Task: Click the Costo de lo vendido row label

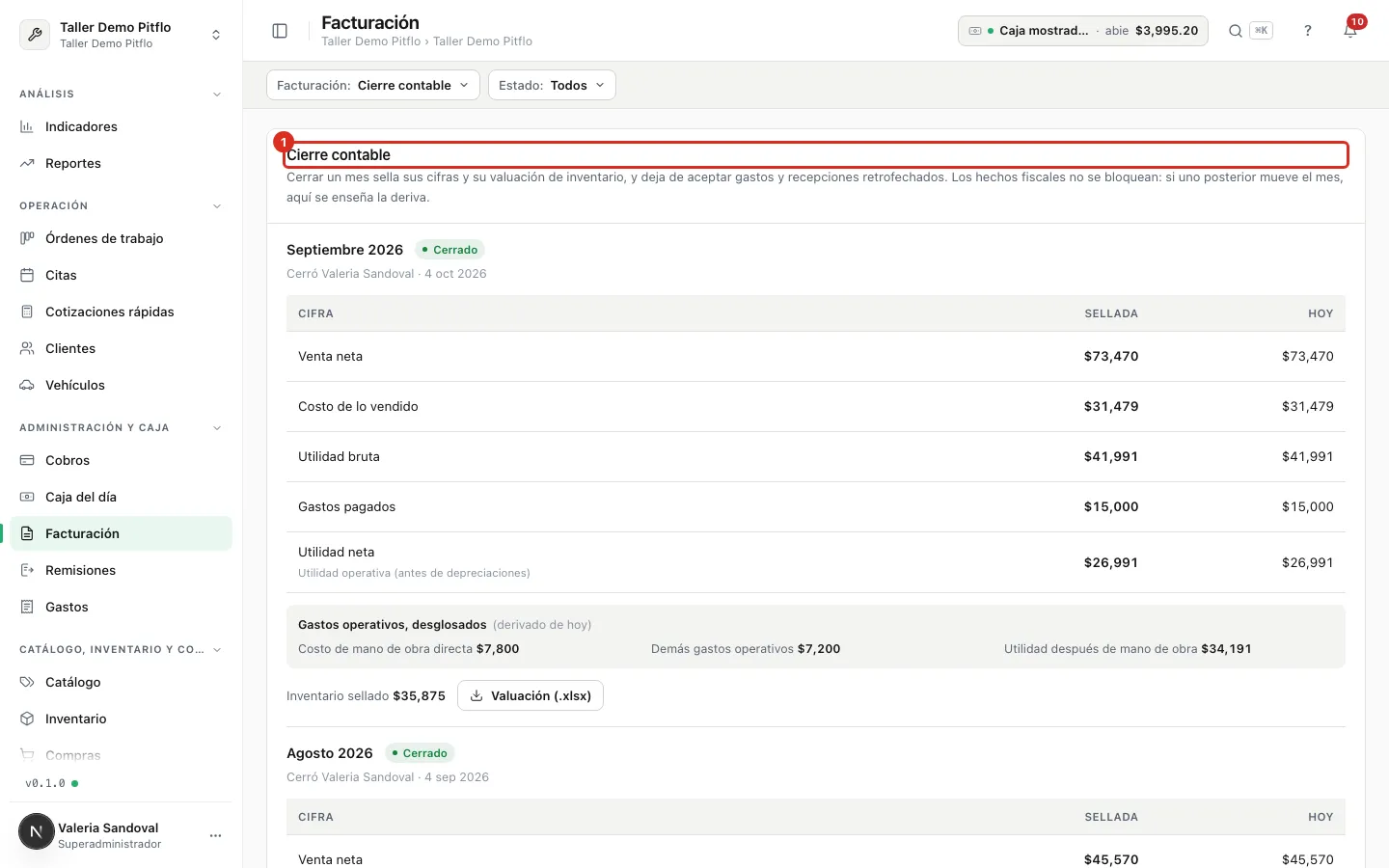Action: pyautogui.click(x=358, y=406)
